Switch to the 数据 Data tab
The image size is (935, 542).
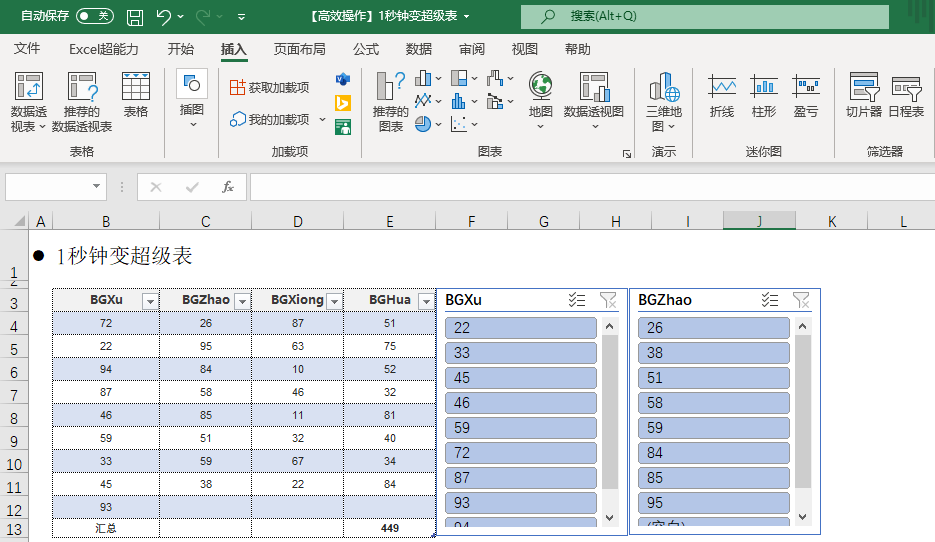(x=419, y=49)
